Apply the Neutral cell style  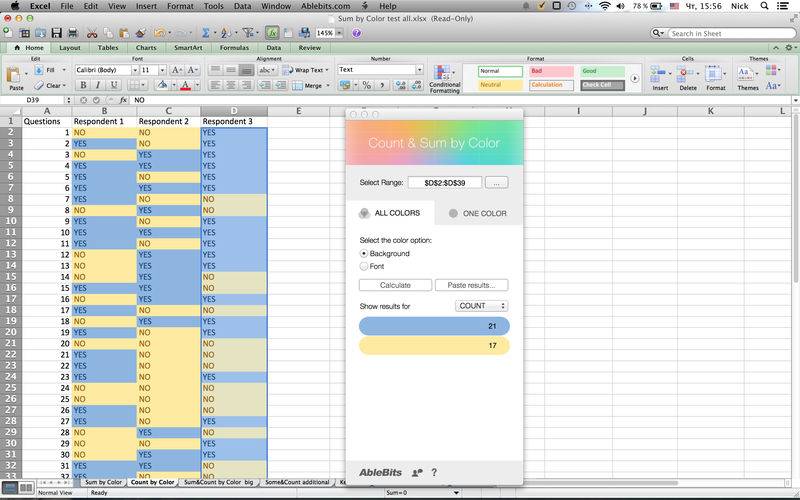pyautogui.click(x=500, y=85)
